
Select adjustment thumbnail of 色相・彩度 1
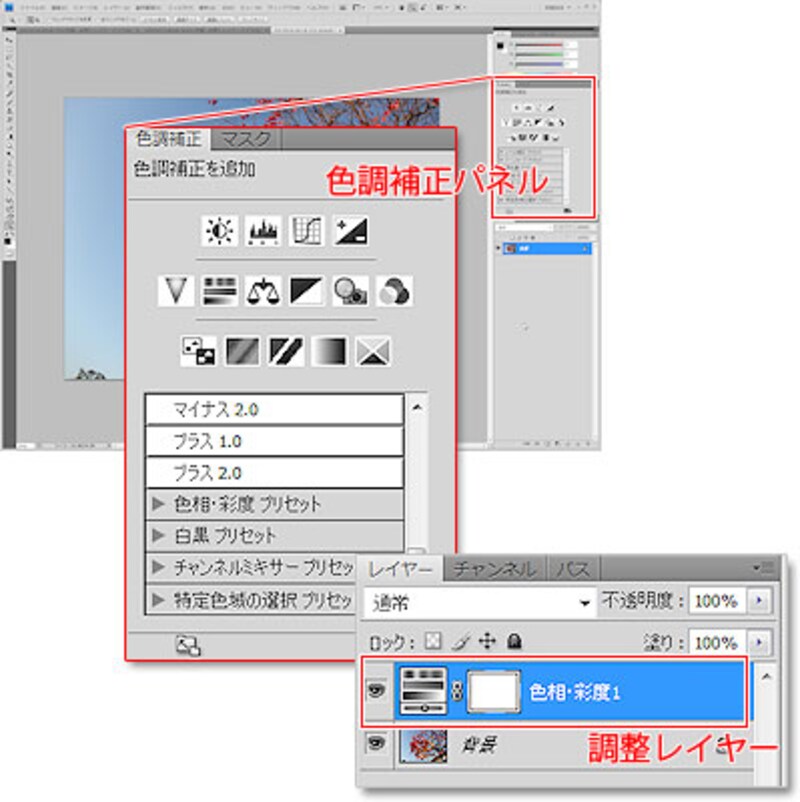[x=423, y=691]
